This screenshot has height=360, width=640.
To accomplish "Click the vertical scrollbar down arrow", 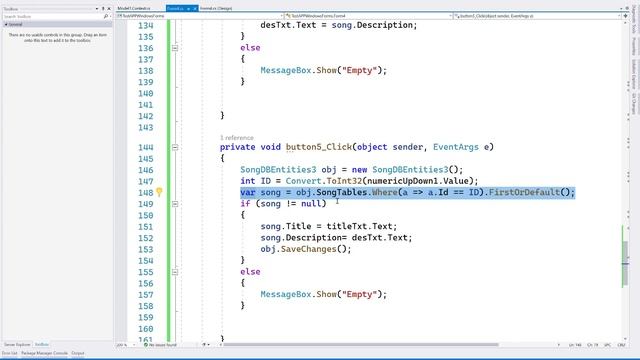I will pyautogui.click(x=625, y=338).
